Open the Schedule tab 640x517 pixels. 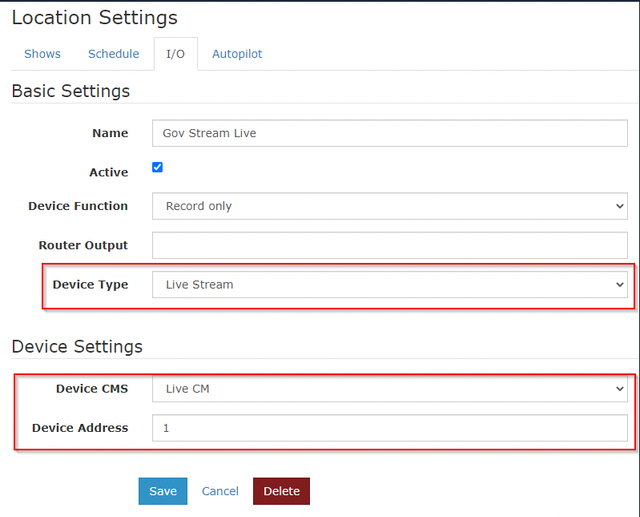[113, 54]
